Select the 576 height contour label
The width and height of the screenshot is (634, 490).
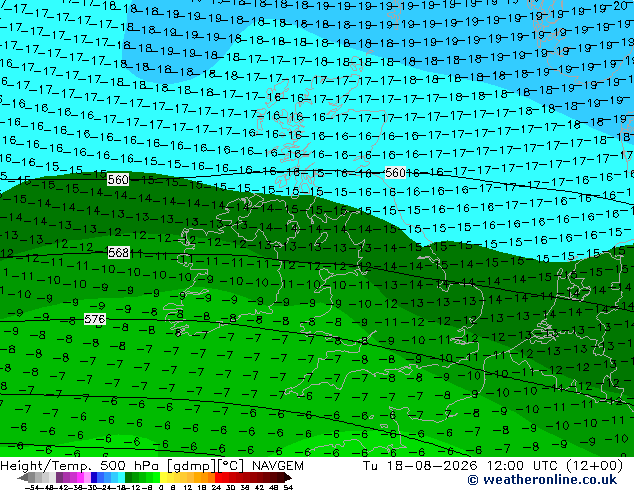pos(95,319)
